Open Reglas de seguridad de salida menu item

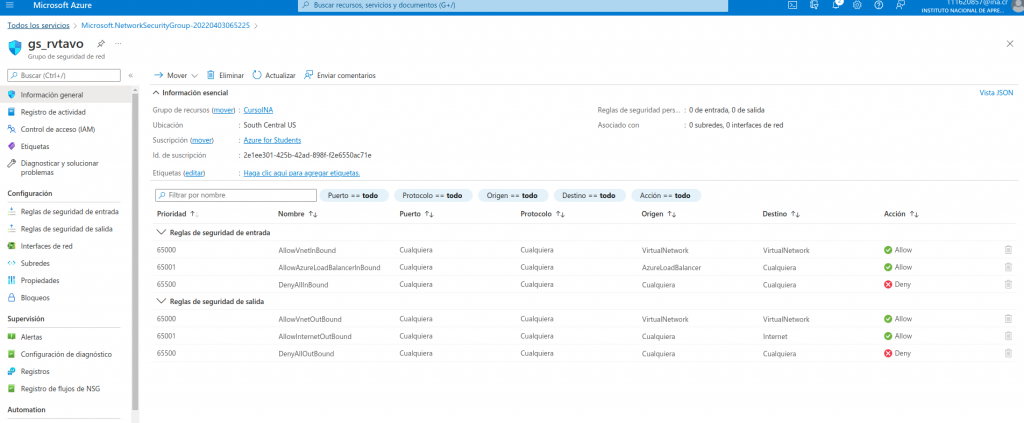coord(65,229)
